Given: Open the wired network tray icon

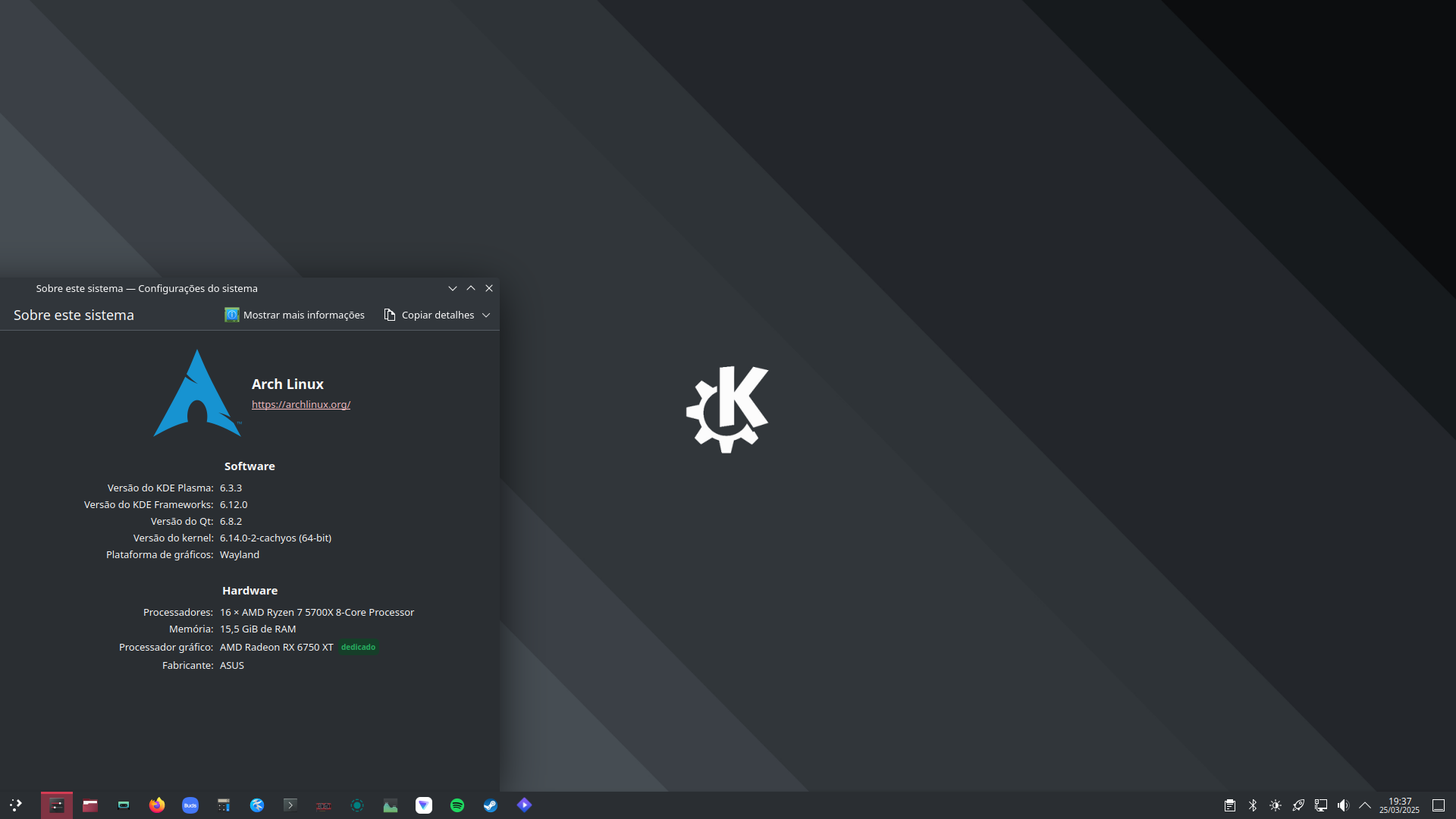Looking at the screenshot, I should 1321,805.
